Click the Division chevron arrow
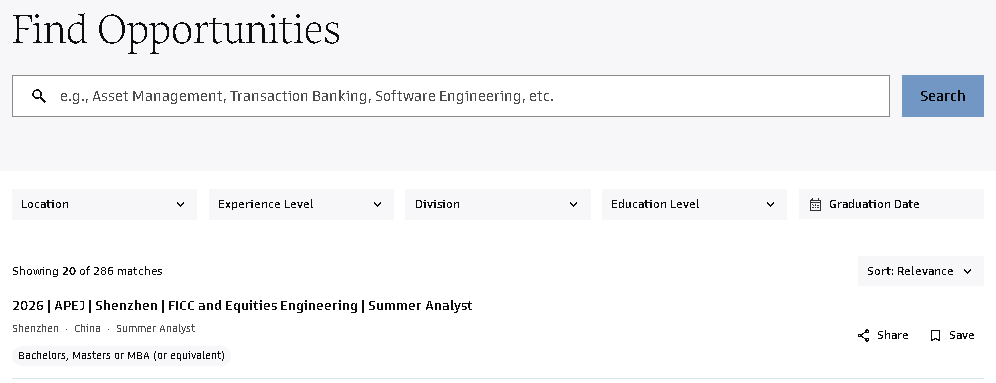Image resolution: width=996 pixels, height=383 pixels. click(x=574, y=205)
